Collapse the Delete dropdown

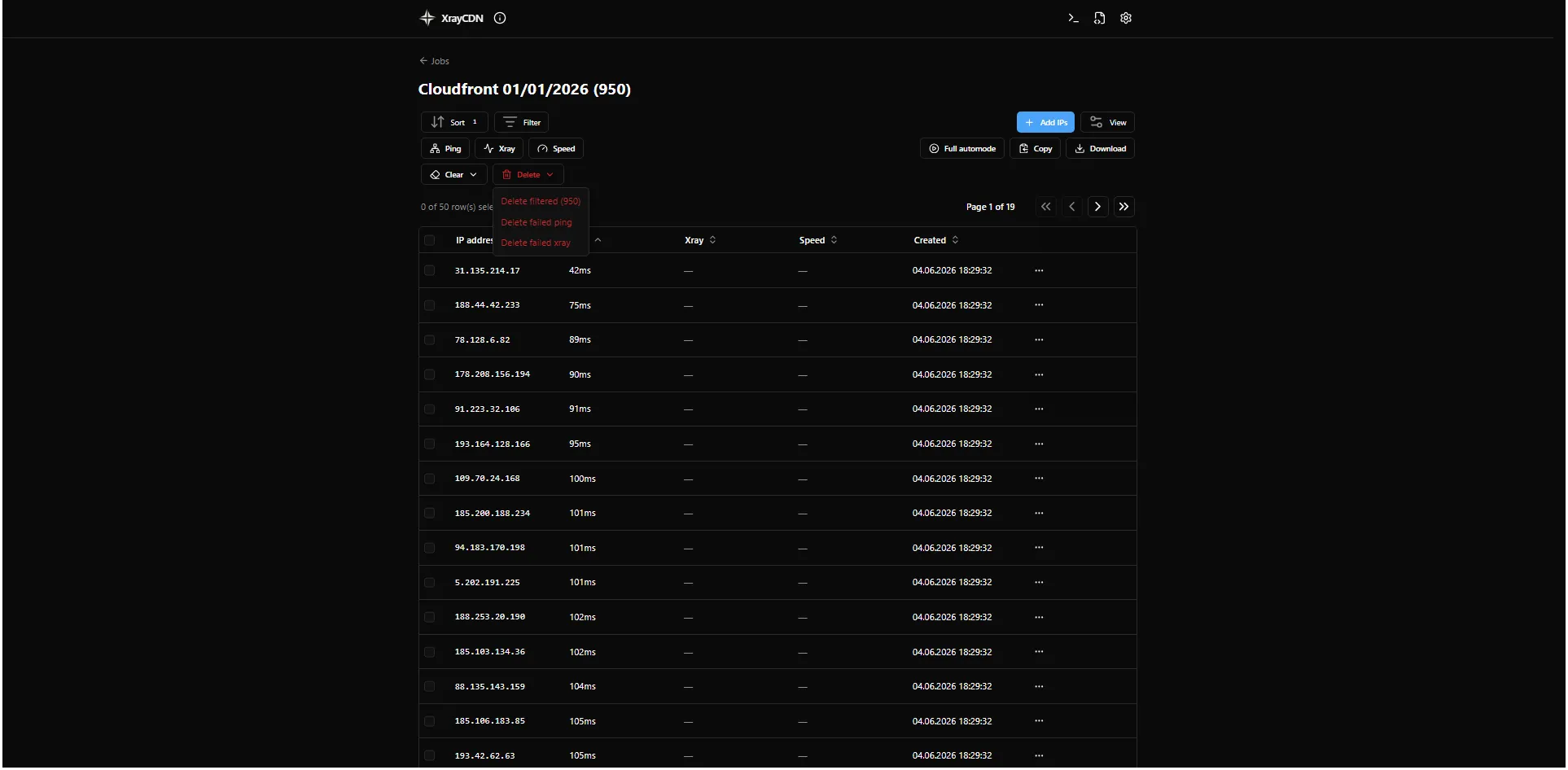click(x=528, y=174)
